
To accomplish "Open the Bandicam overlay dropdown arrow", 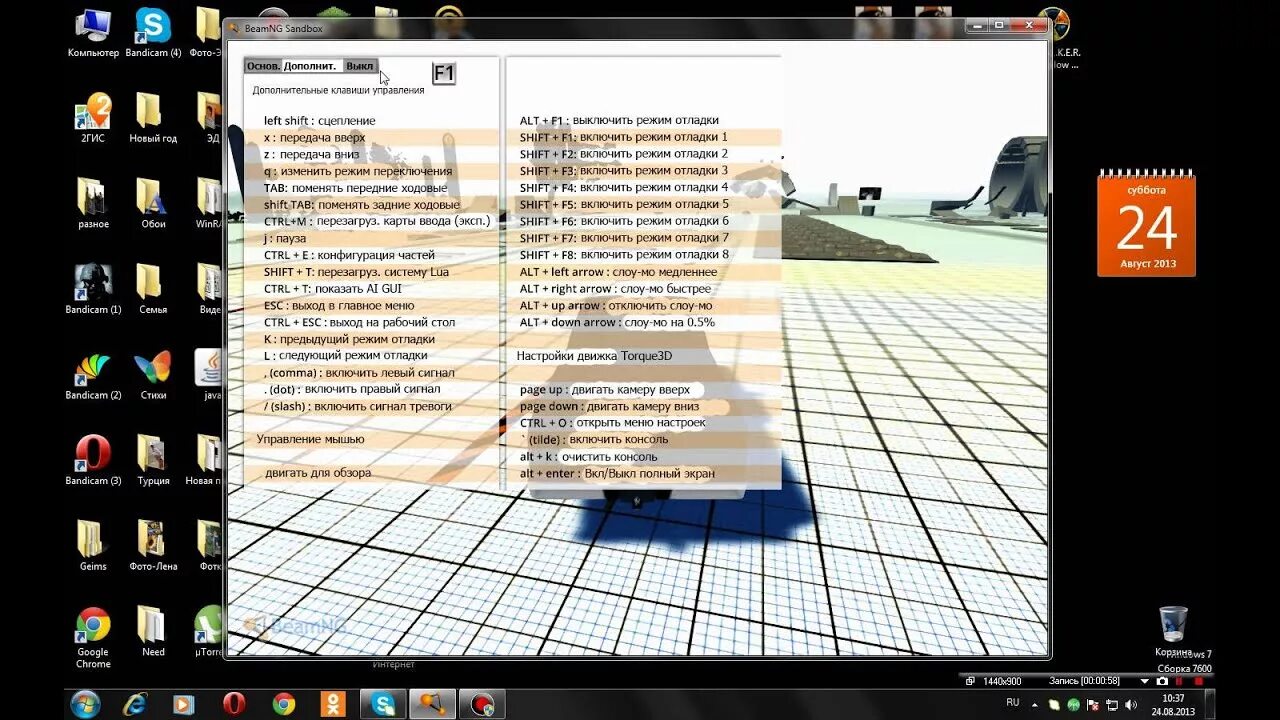I will (1145, 681).
